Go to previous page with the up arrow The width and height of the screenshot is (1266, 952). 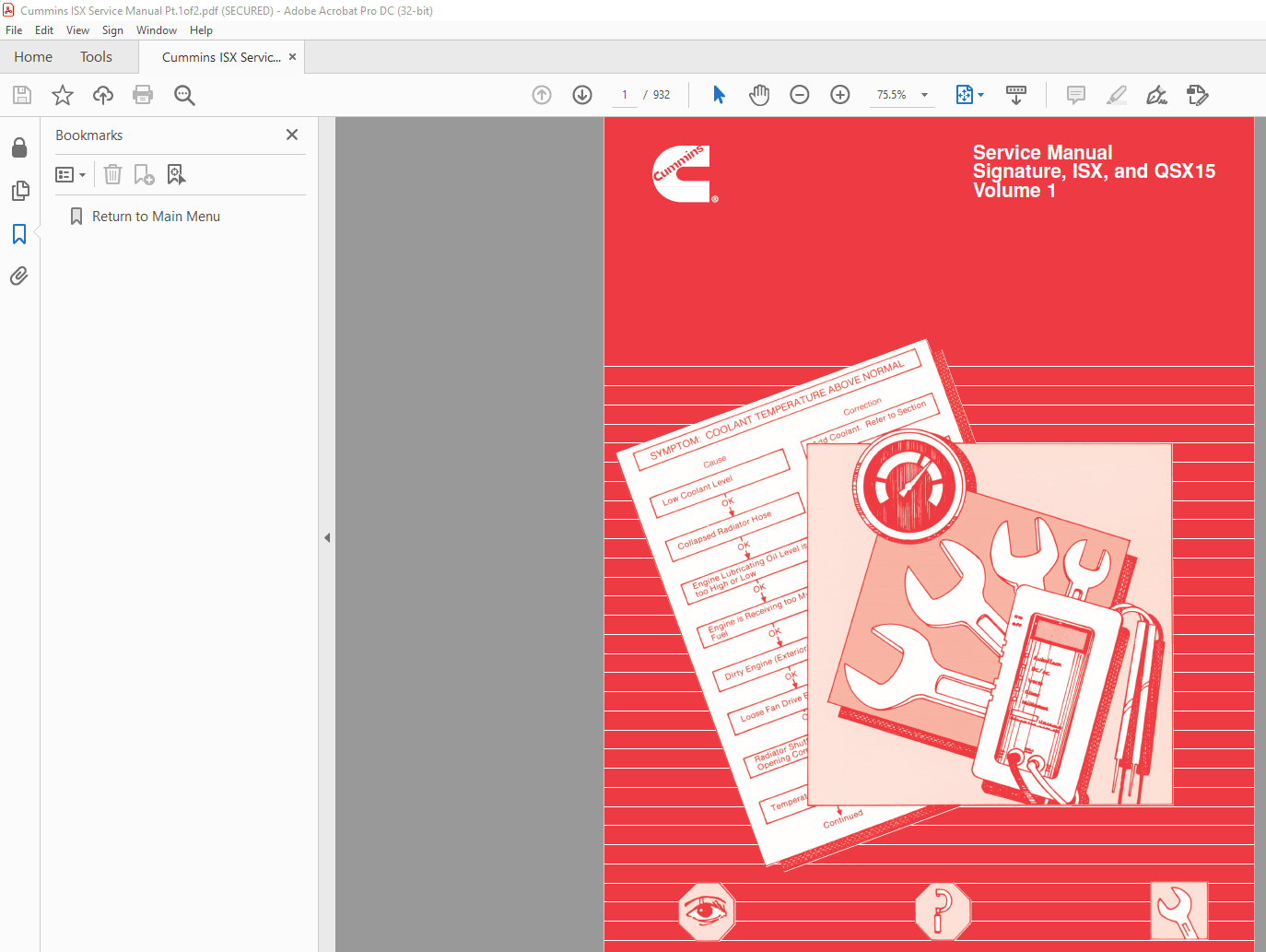[x=542, y=95]
